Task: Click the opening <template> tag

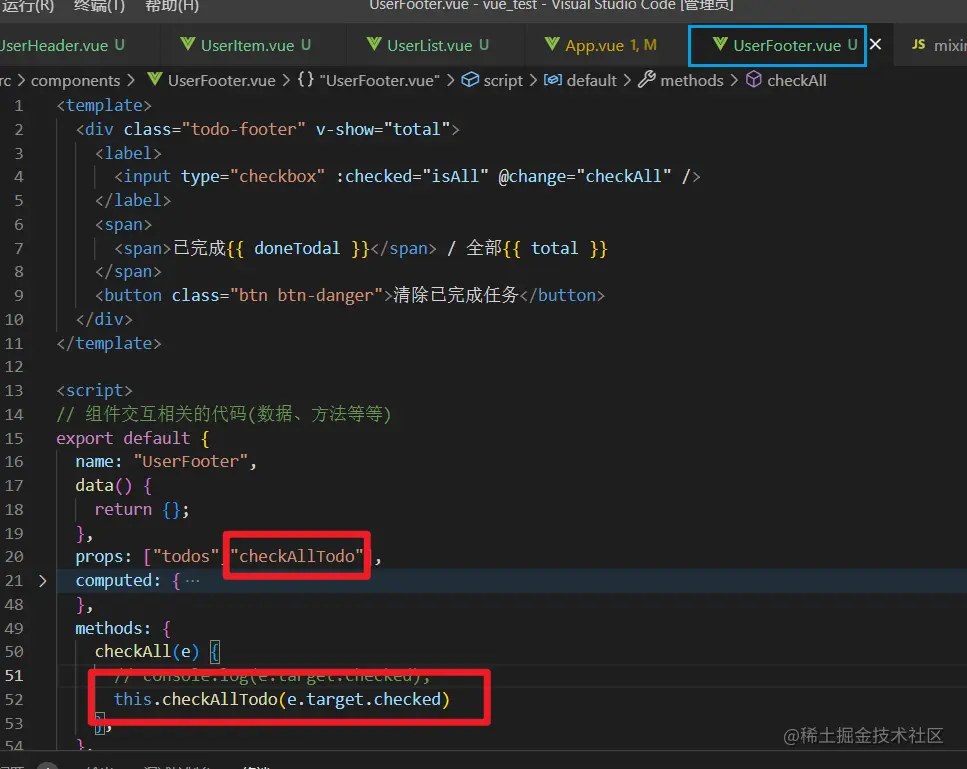Action: 104,105
